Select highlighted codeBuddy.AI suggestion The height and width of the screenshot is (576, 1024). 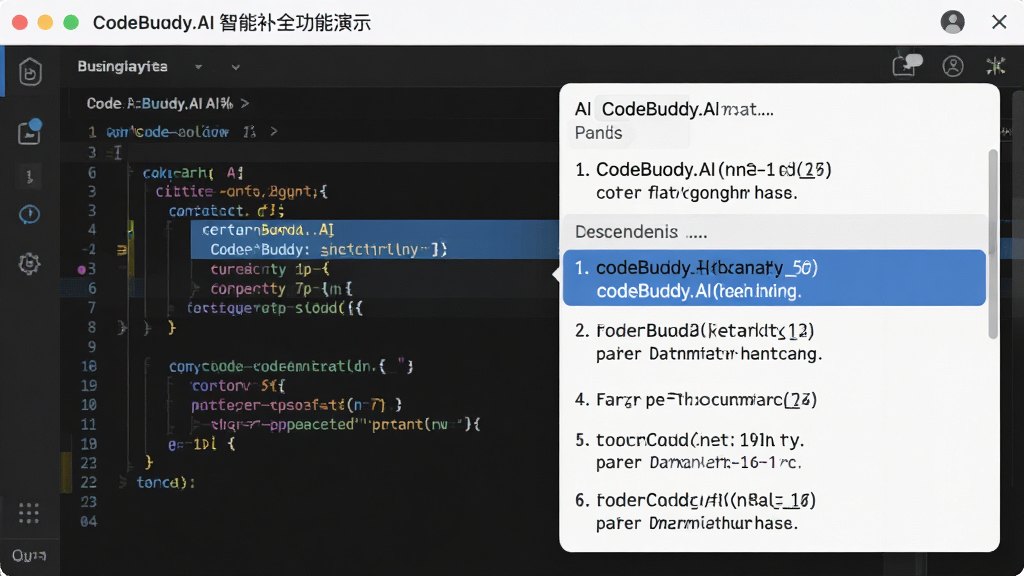(x=775, y=278)
